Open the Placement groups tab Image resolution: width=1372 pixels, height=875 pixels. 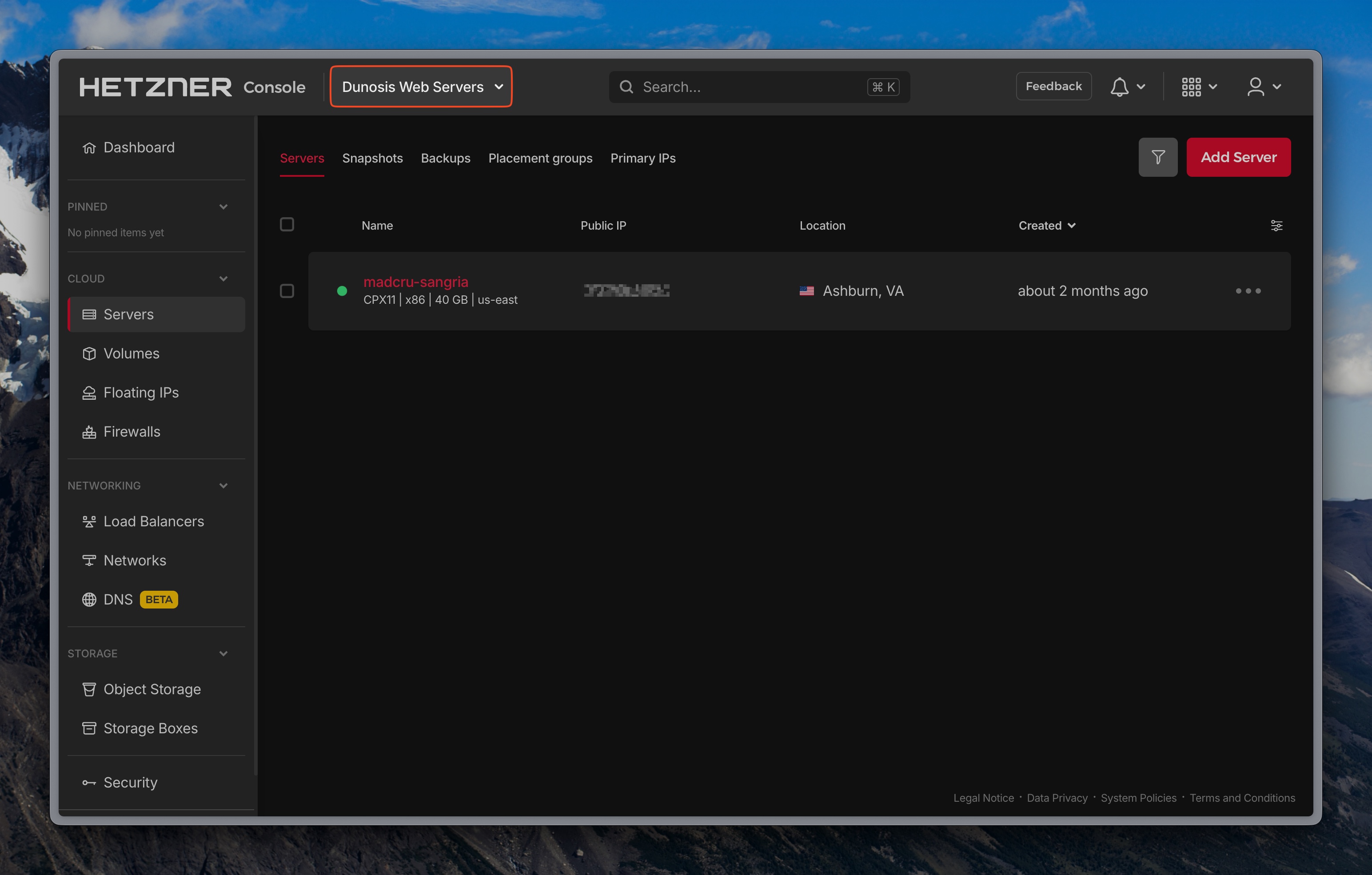coord(540,159)
